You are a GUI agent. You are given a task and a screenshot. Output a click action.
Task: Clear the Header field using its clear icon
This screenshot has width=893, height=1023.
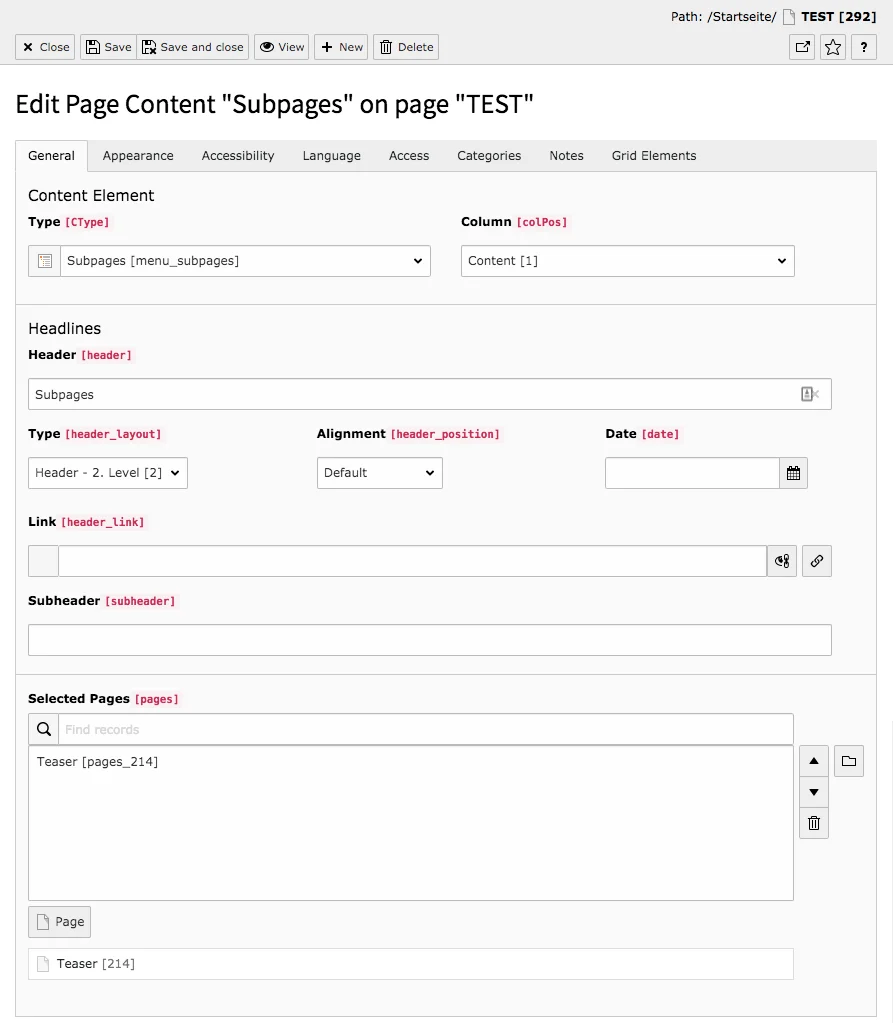point(809,393)
